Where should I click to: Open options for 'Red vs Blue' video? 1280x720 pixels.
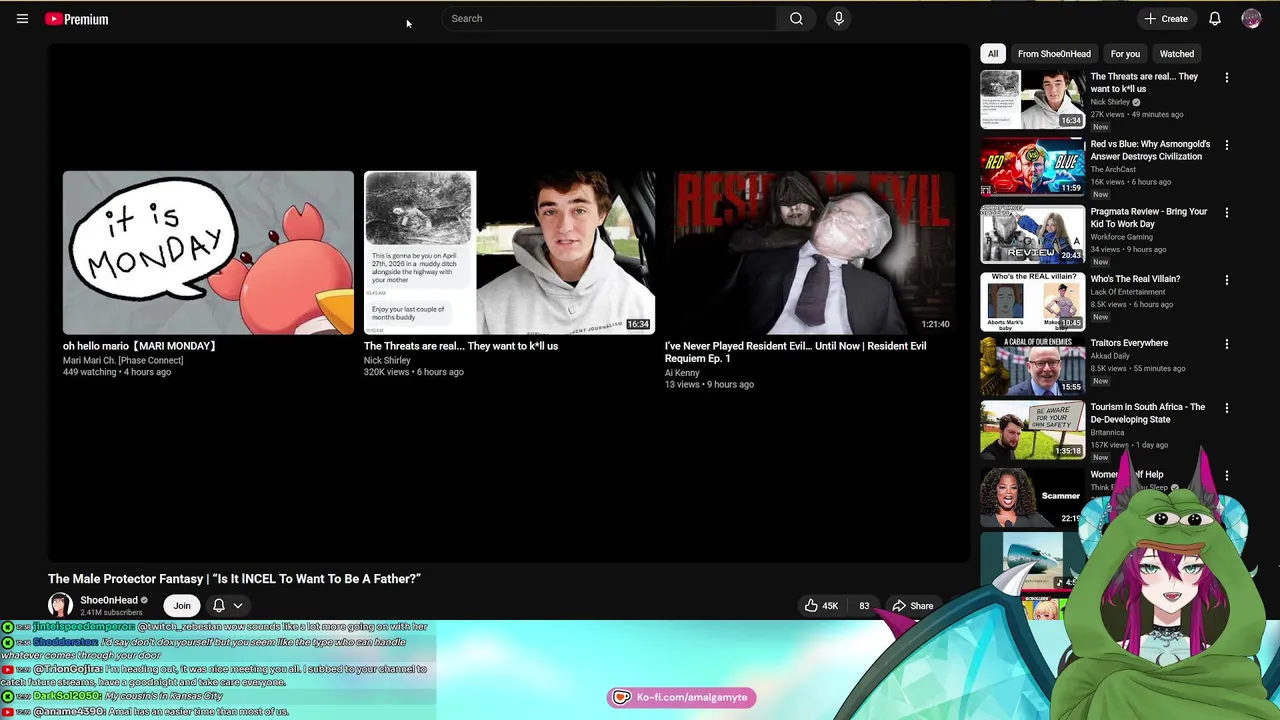[1227, 145]
